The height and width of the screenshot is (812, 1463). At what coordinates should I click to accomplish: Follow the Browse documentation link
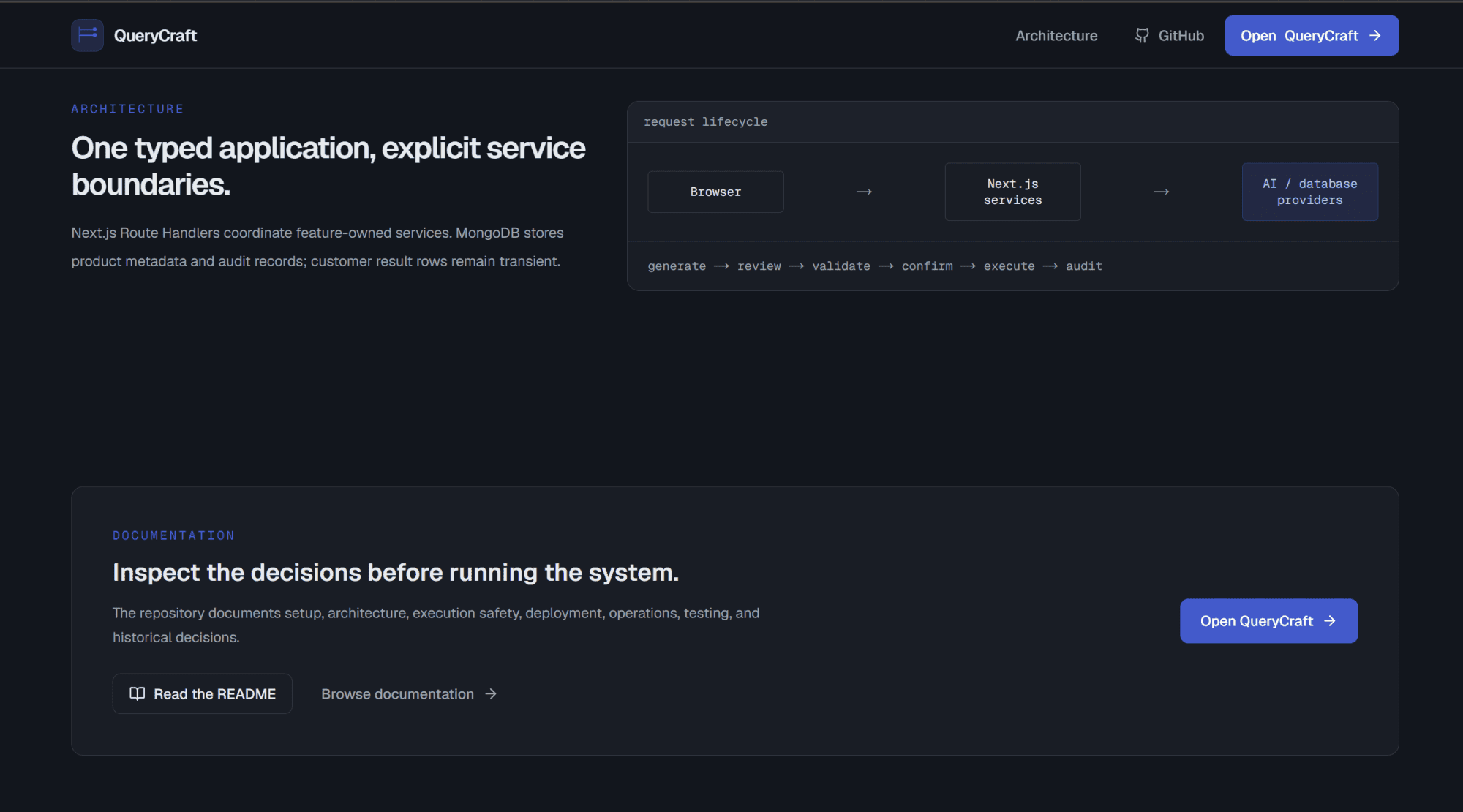tap(409, 693)
